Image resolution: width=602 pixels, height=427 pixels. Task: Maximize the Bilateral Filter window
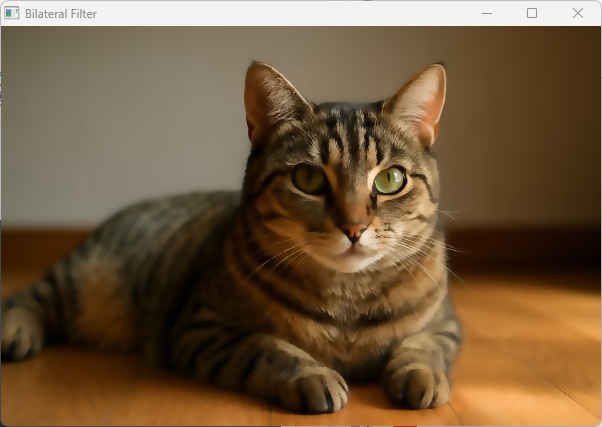click(x=532, y=13)
